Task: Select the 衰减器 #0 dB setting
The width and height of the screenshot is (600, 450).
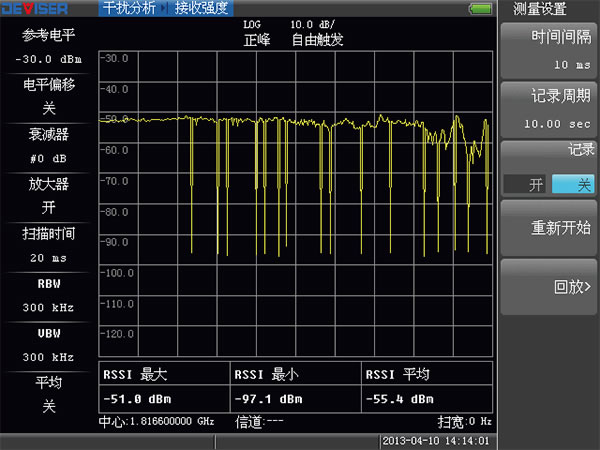Action: pyautogui.click(x=49, y=146)
